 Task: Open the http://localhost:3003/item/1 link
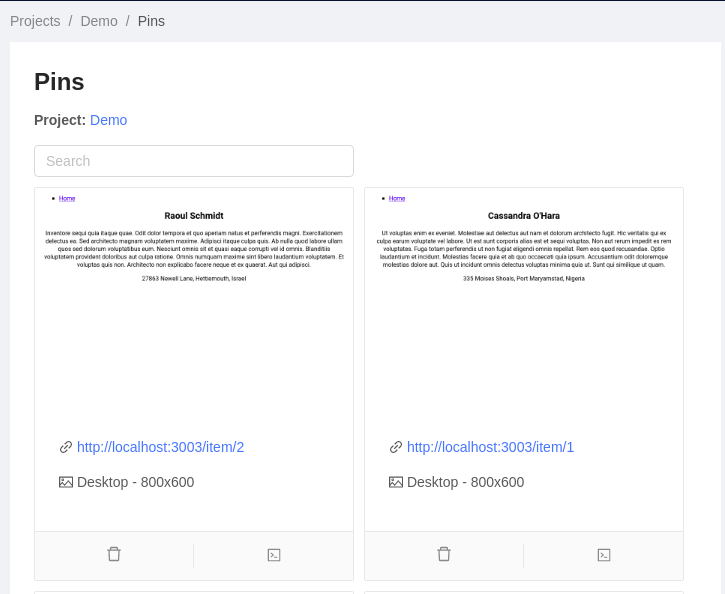[x=490, y=447]
